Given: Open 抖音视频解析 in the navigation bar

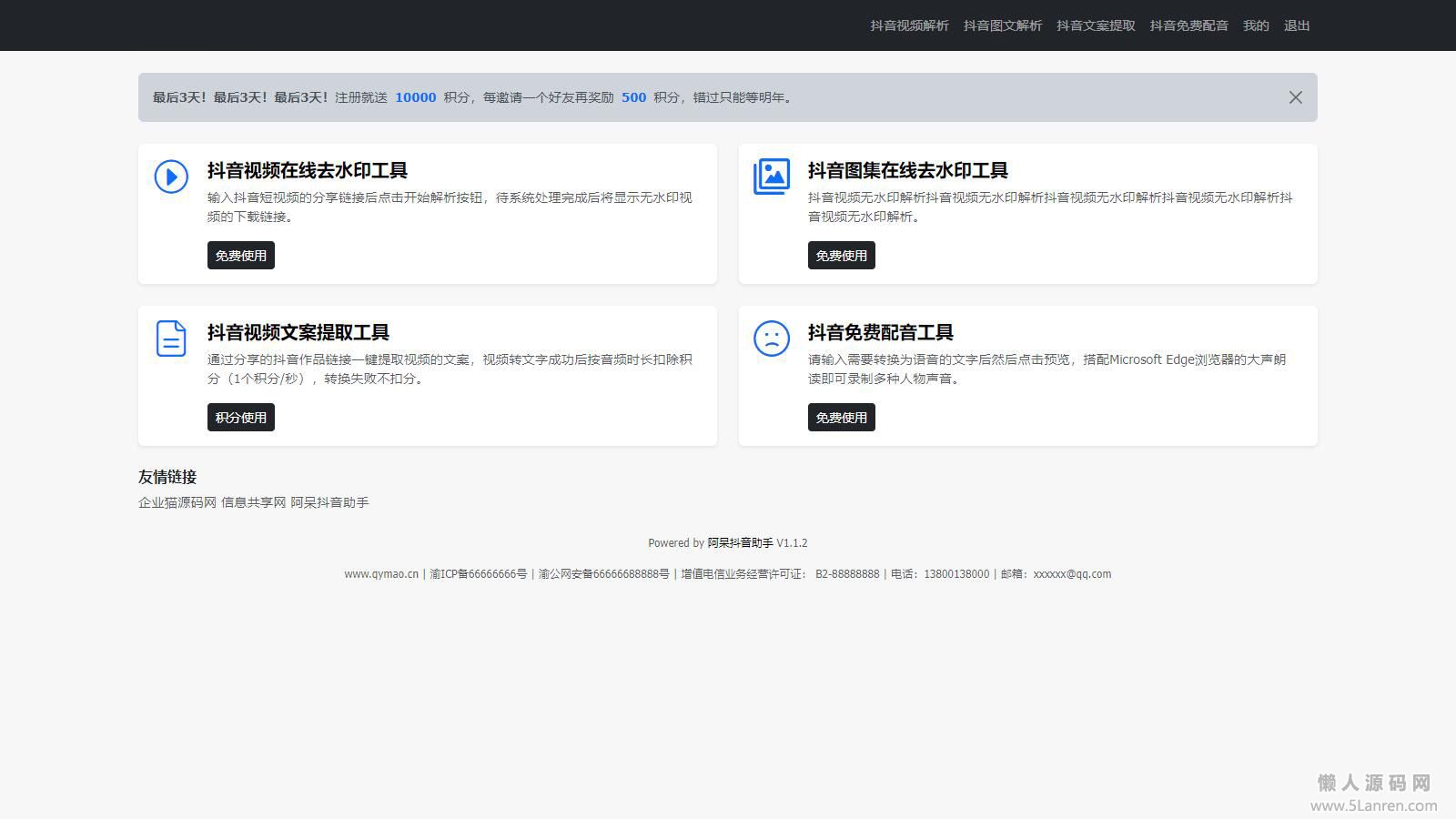Looking at the screenshot, I should [909, 25].
